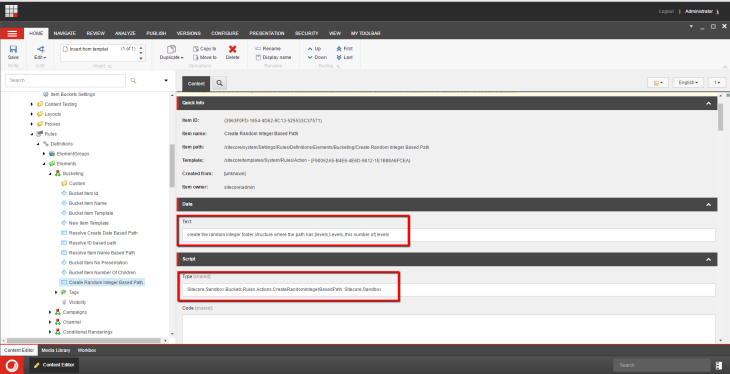Screen dimensions: 730x374
Task: Open the tree search options dropdown arrow
Action: 166,81
